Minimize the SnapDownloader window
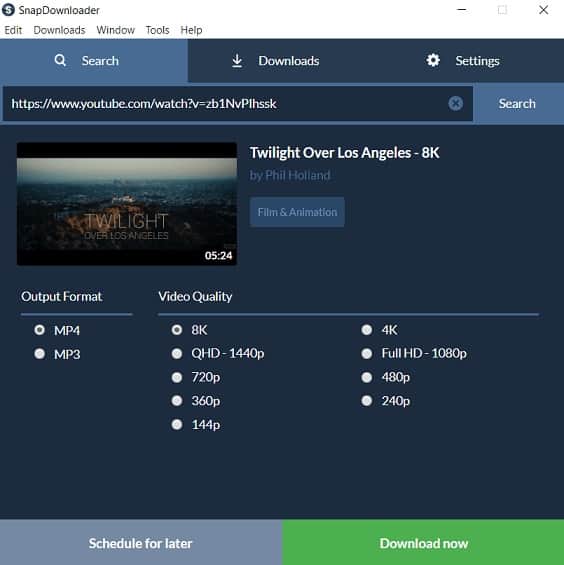 coord(462,10)
